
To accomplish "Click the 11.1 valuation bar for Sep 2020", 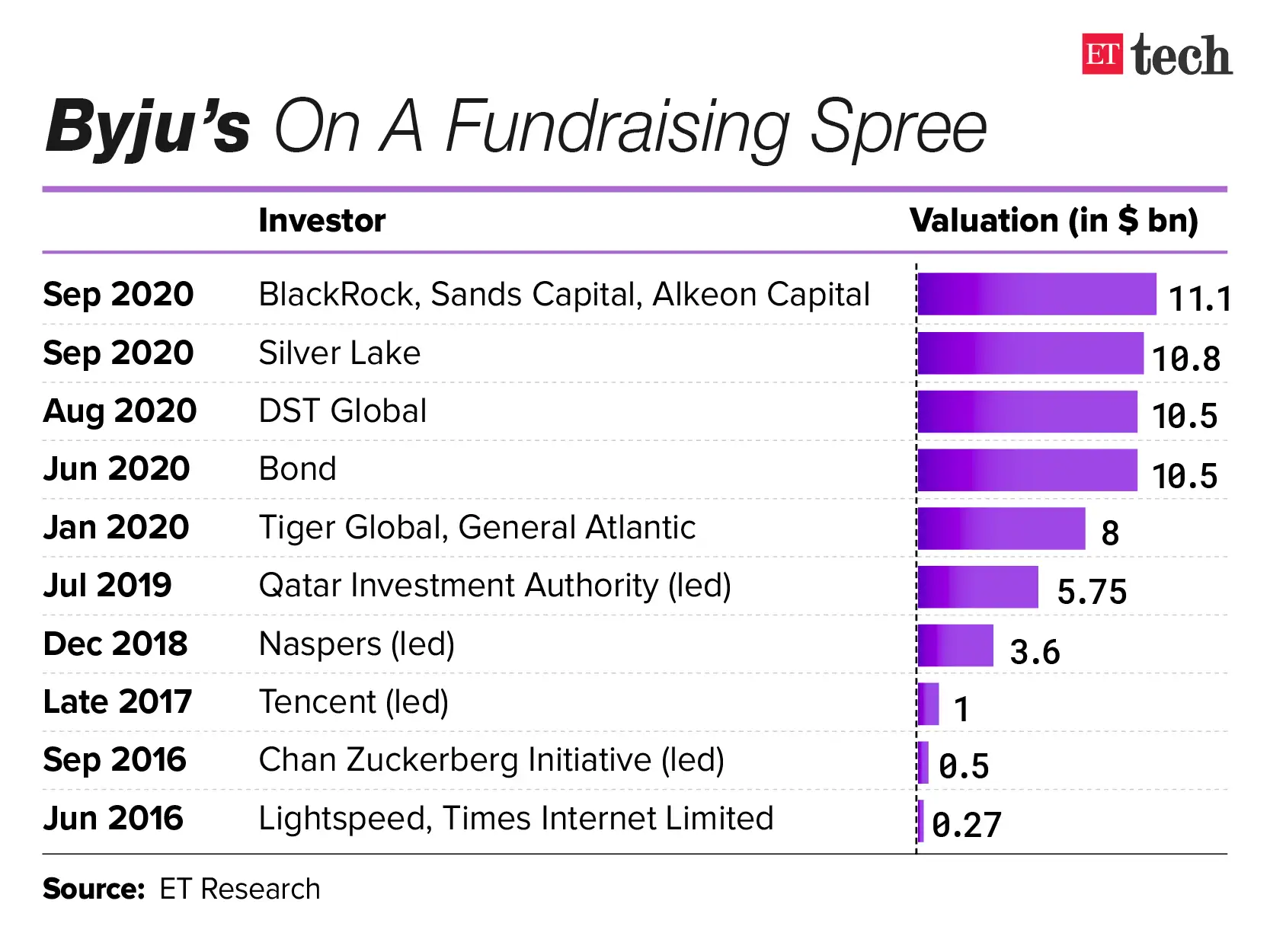I will pyautogui.click(x=1036, y=294).
